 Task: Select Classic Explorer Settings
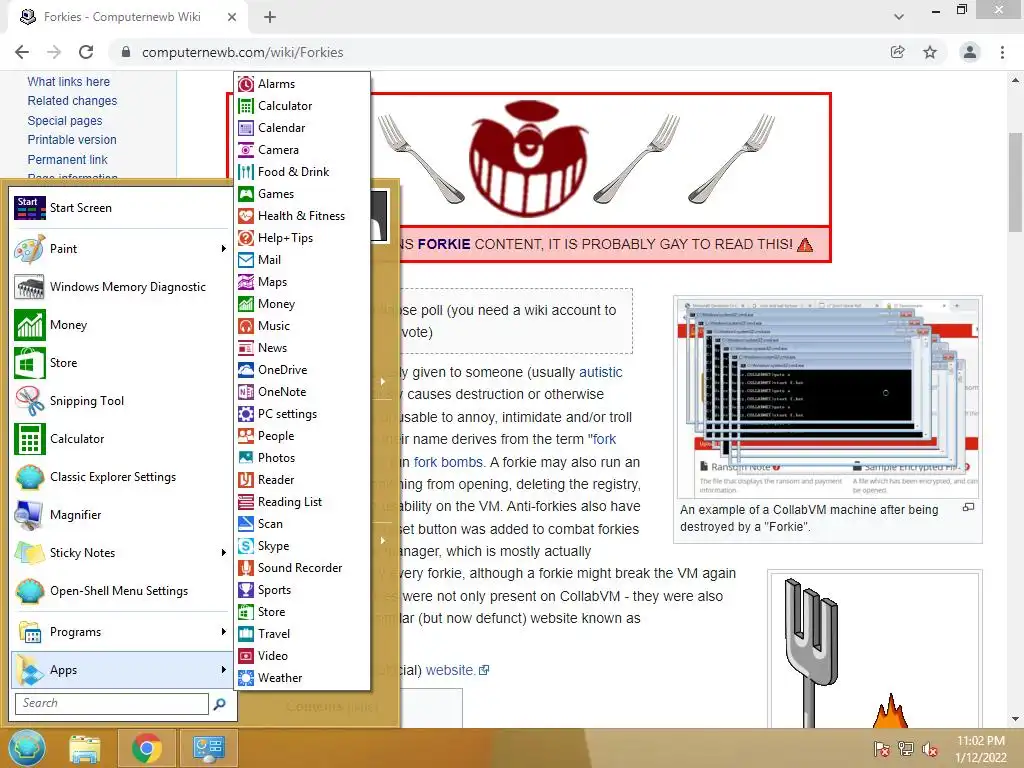point(120,477)
